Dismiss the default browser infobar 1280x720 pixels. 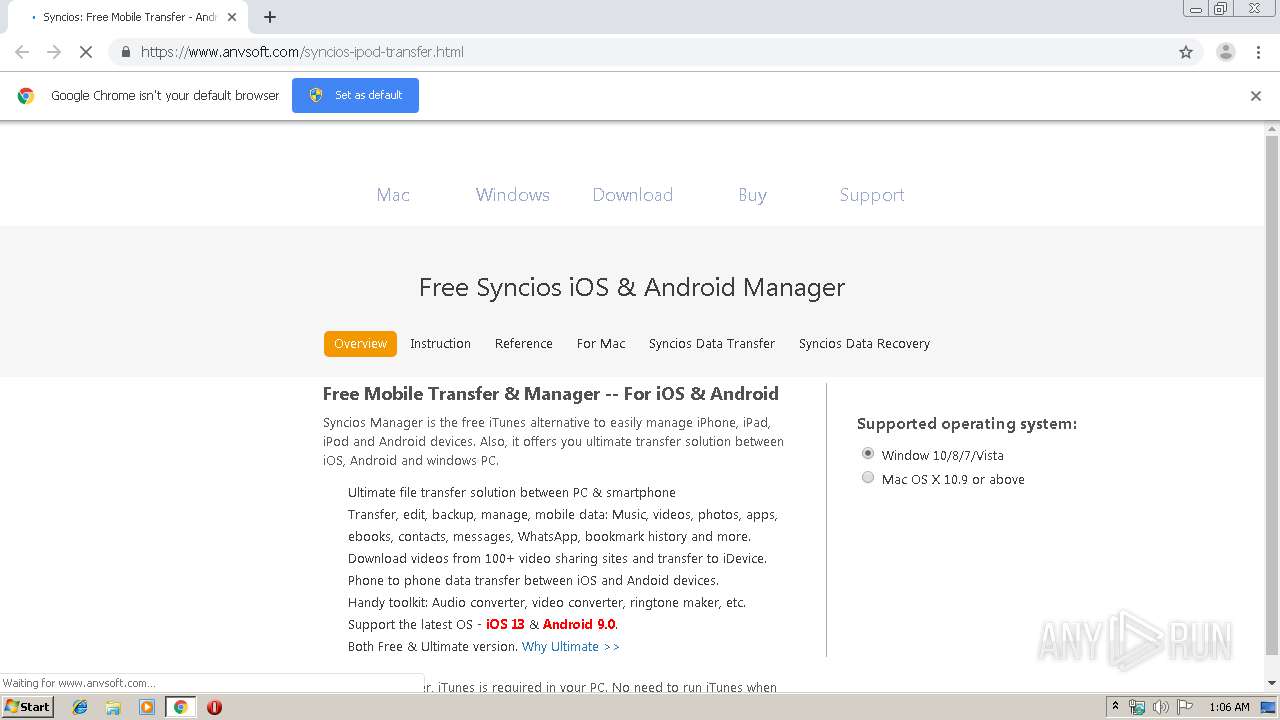(x=1256, y=96)
